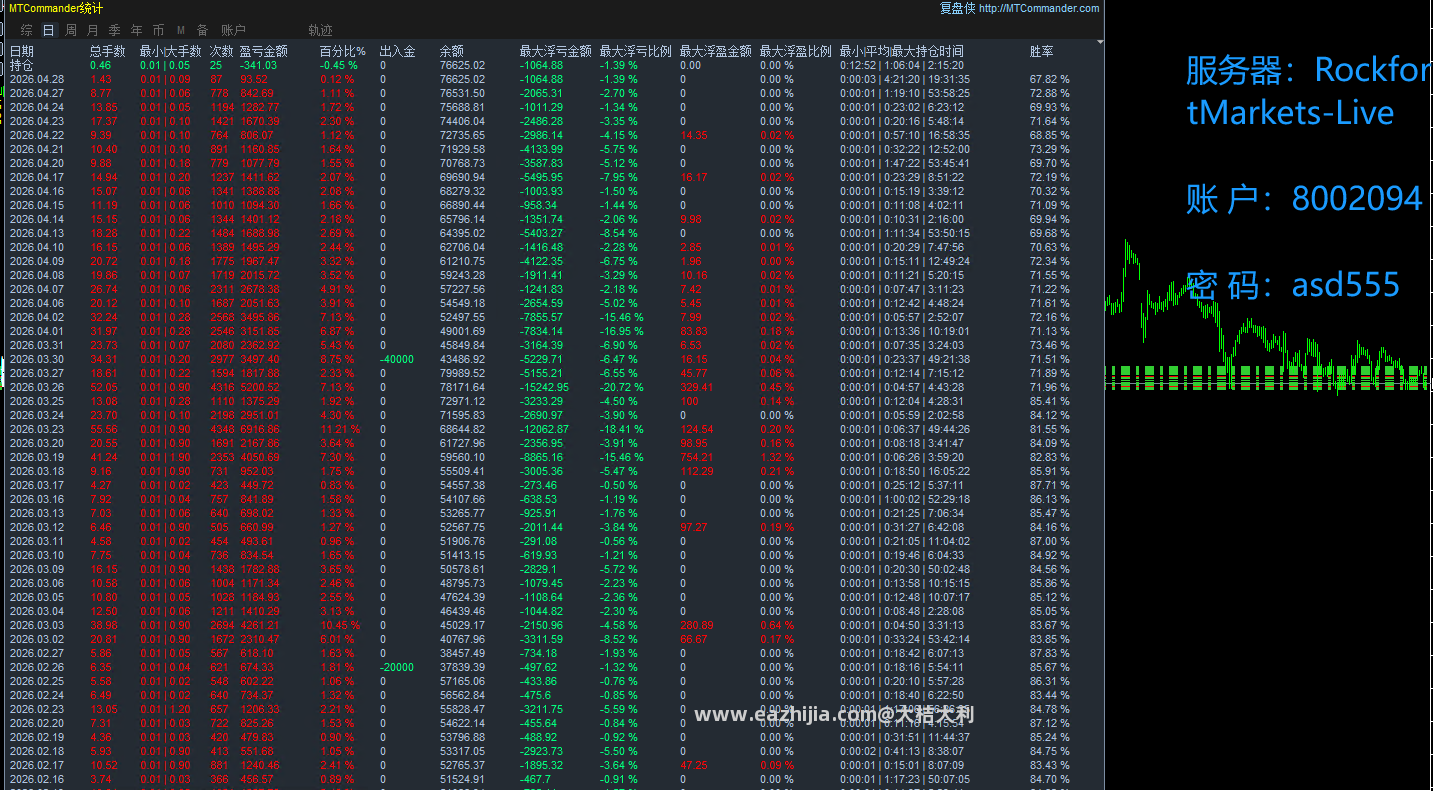Select the 2026.02.16 date row
The width and height of the screenshot is (1433, 791).
coord(37,779)
